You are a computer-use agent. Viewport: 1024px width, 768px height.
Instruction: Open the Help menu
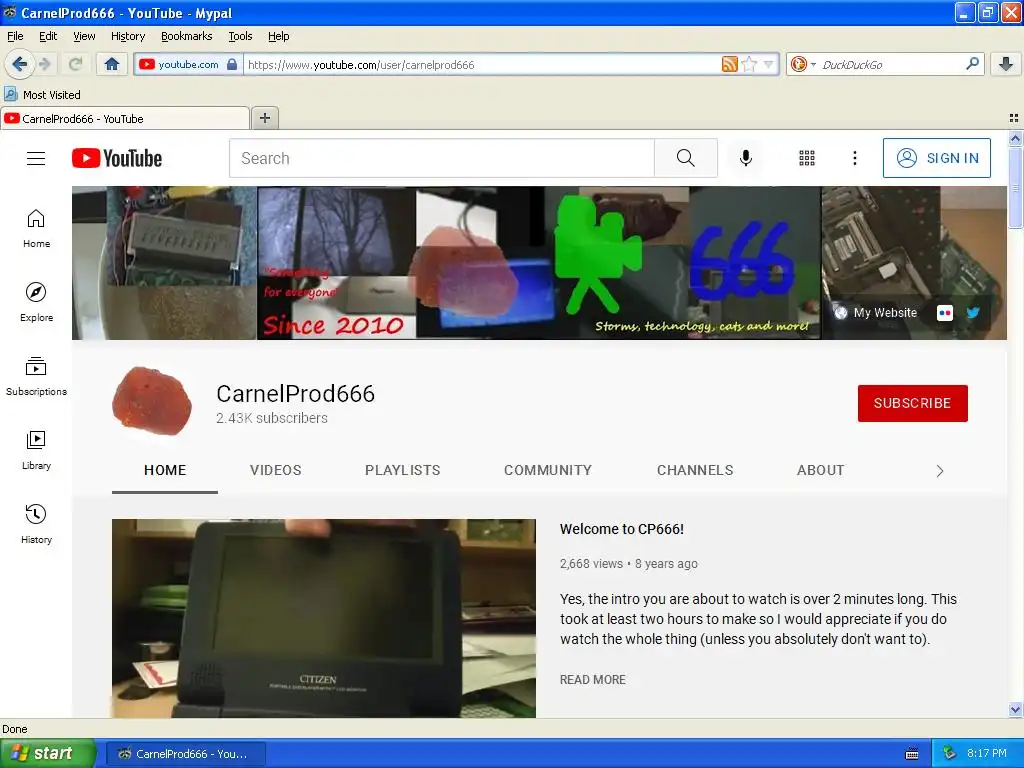[x=278, y=36]
